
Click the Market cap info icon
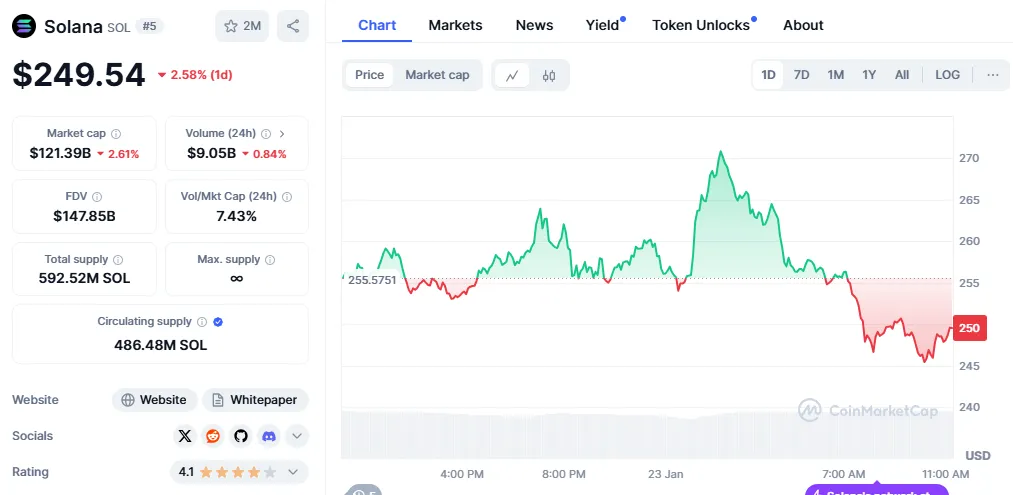(116, 134)
